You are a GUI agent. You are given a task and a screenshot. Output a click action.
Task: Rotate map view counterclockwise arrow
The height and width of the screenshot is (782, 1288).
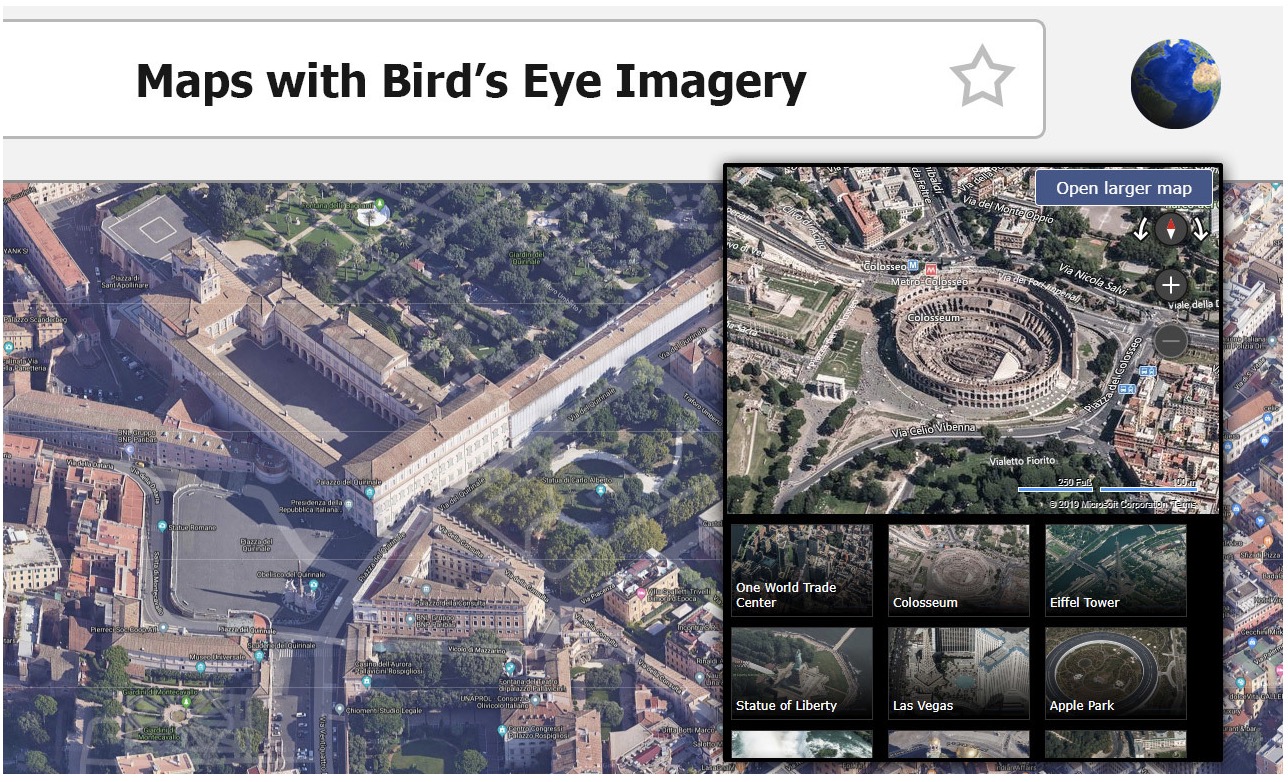(x=1142, y=230)
